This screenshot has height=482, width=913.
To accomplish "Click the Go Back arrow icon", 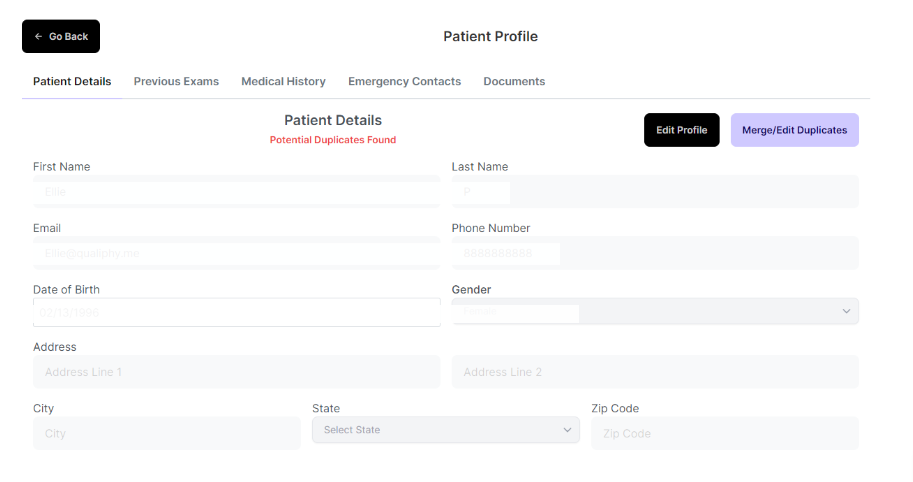I will tap(38, 37).
